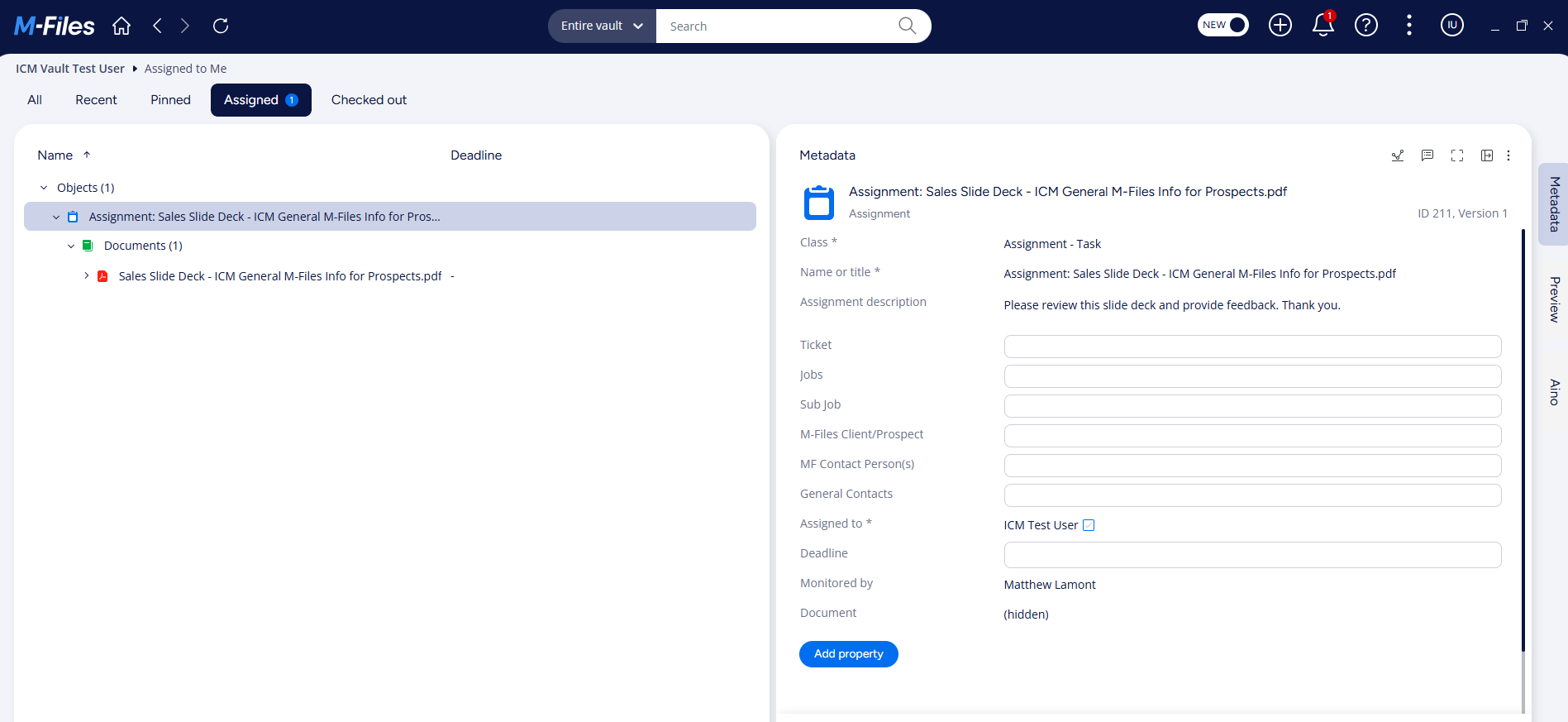Open the notifications bell

(x=1323, y=25)
